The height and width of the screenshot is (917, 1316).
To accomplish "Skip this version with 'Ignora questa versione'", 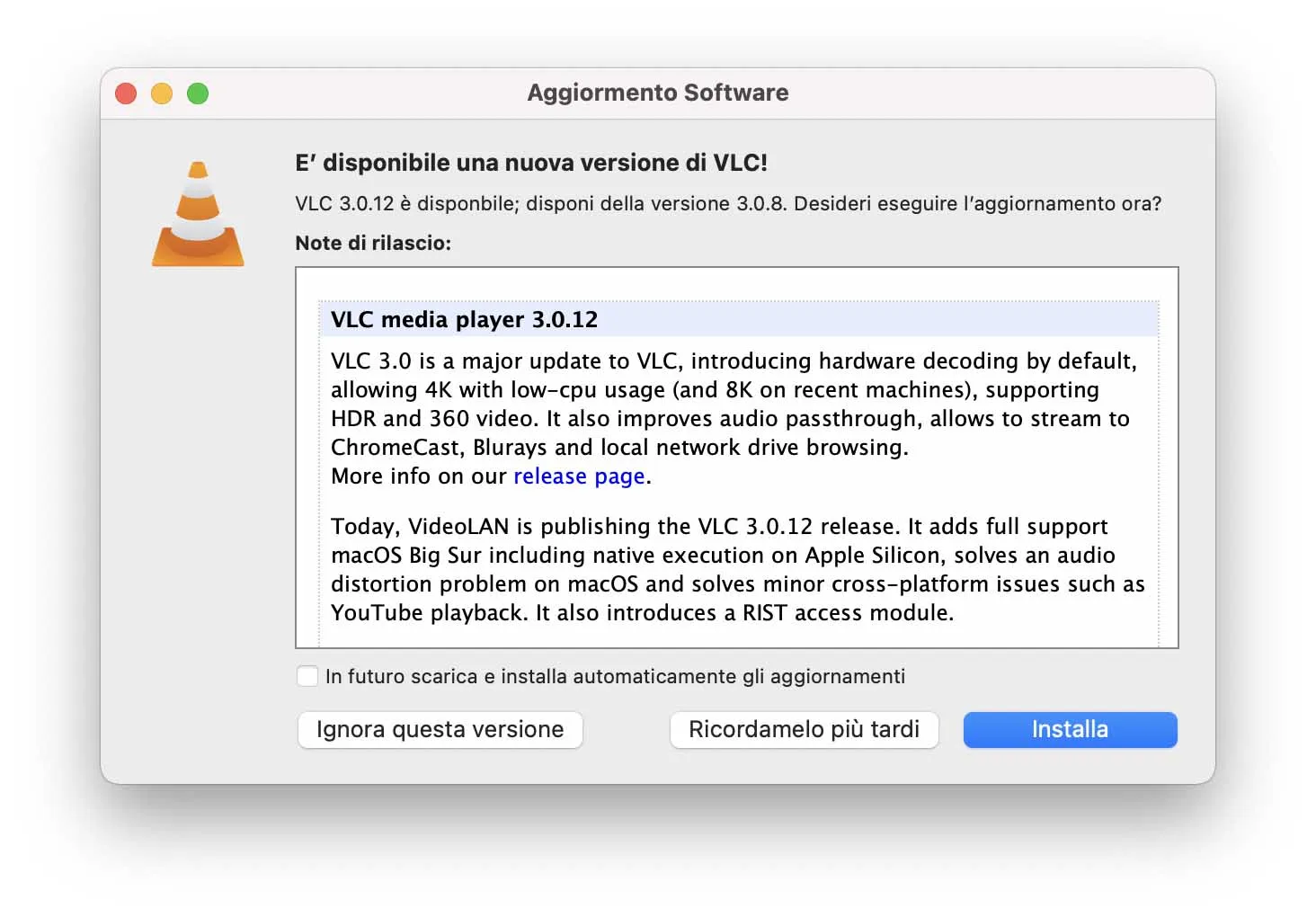I will click(x=440, y=729).
